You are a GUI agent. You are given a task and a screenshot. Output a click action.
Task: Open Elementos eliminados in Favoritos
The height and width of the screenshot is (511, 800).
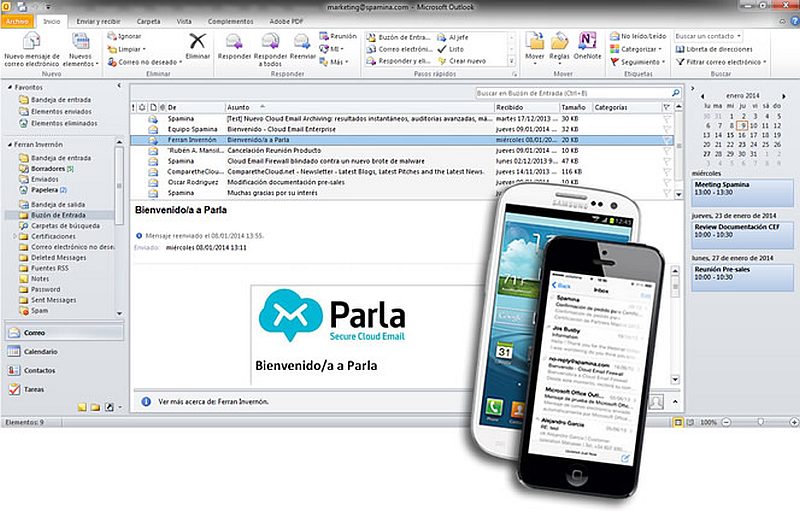pyautogui.click(x=58, y=123)
